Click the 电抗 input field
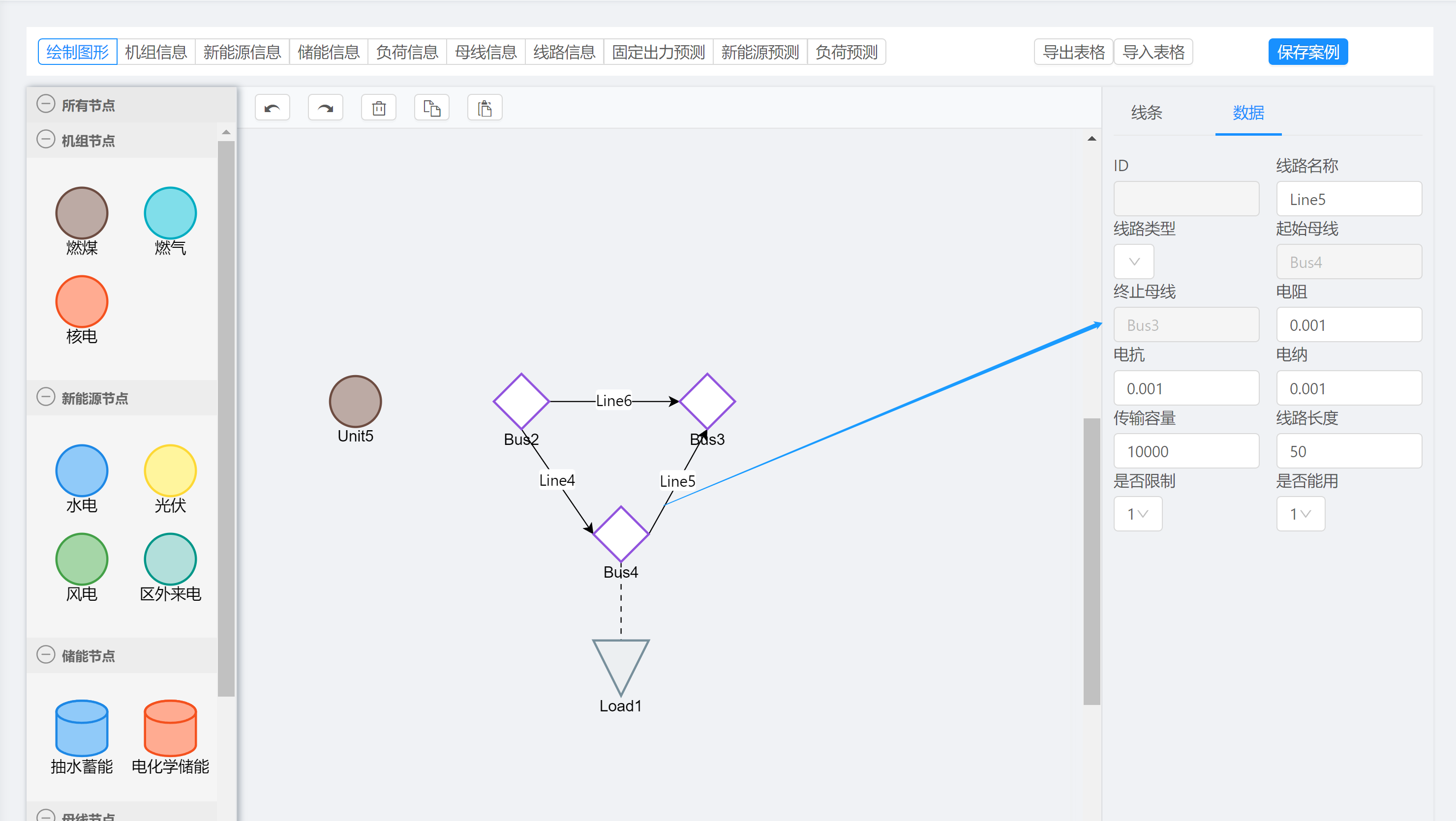 point(1186,387)
